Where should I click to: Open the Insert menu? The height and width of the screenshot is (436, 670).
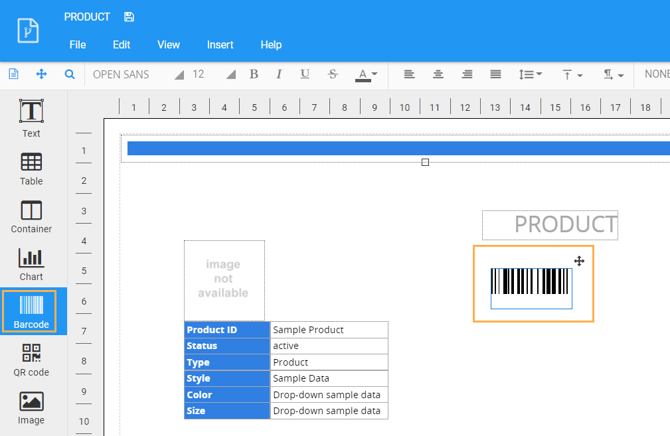point(220,45)
